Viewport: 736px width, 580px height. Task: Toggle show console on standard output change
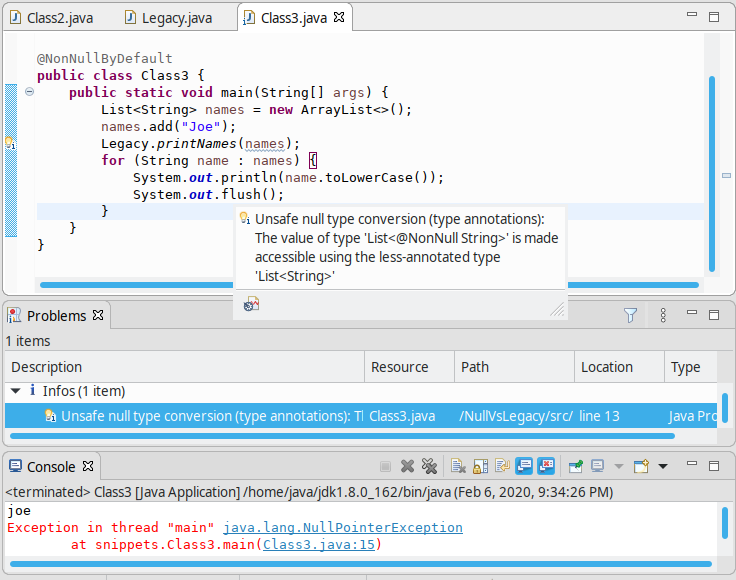(x=524, y=466)
